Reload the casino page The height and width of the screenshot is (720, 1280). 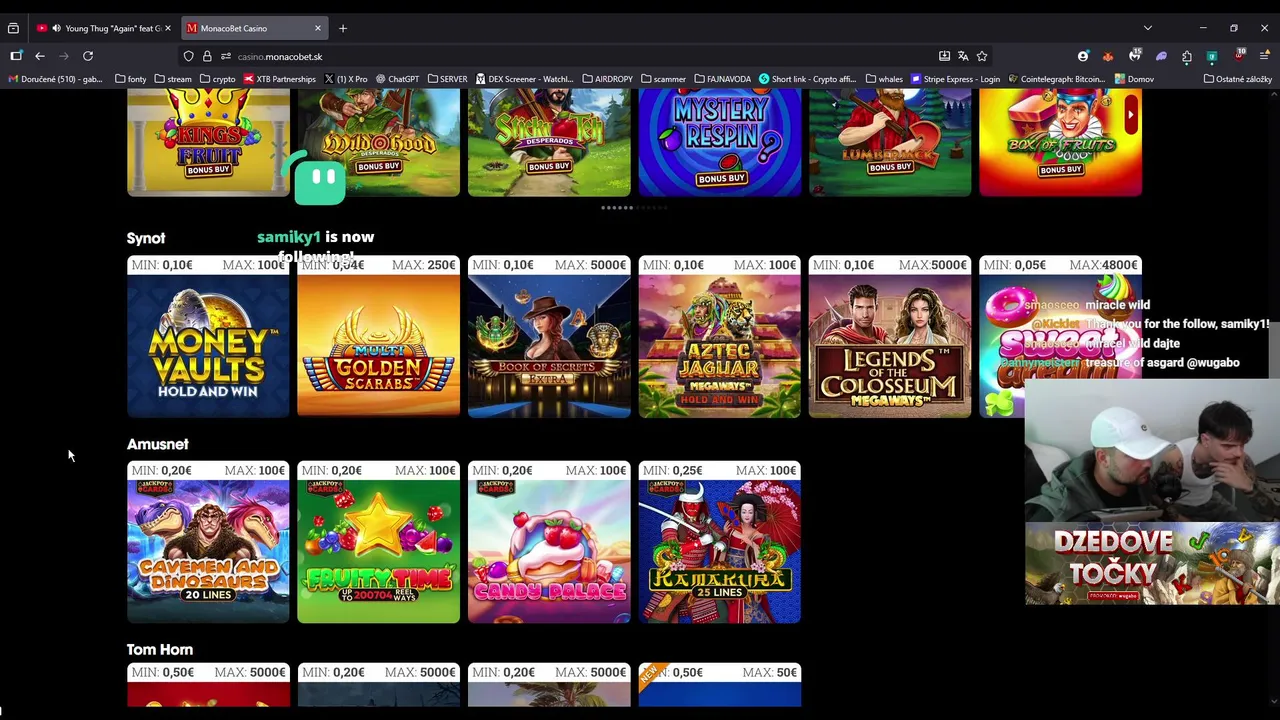[88, 56]
